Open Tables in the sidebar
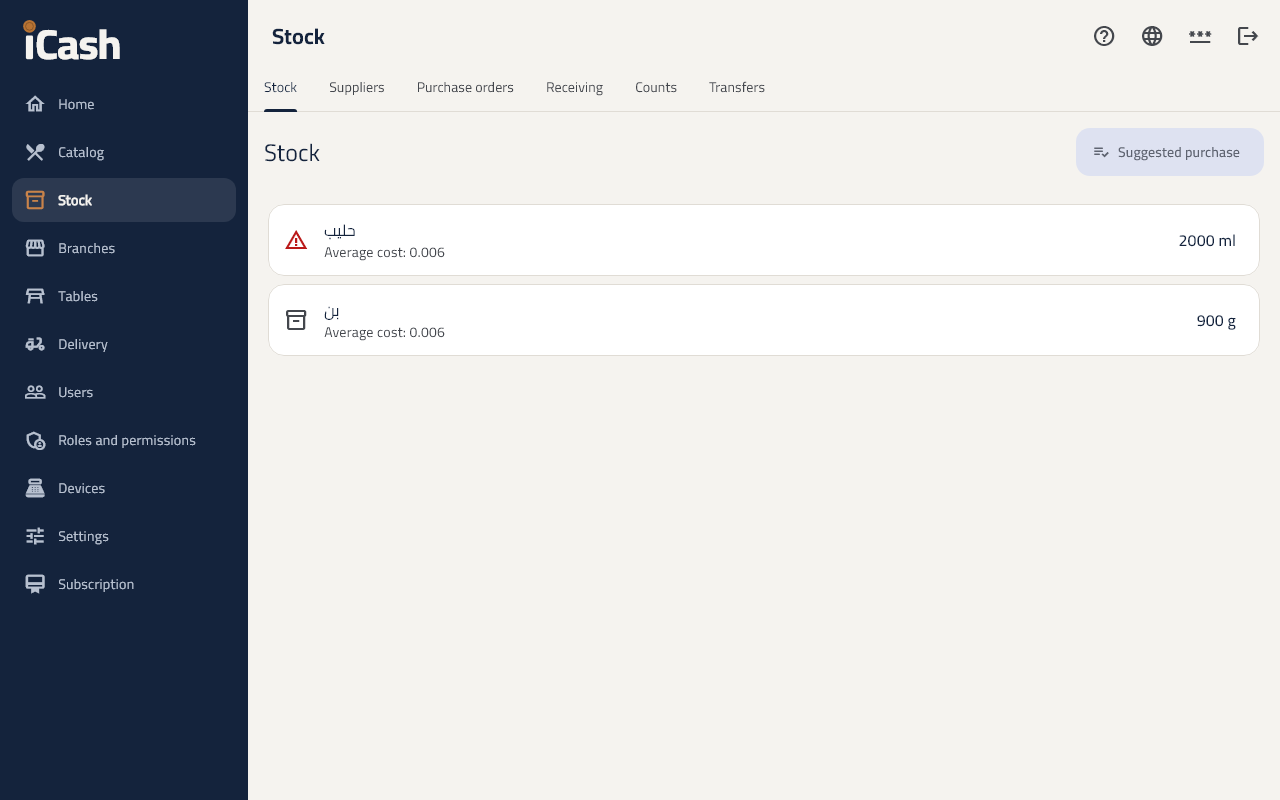Viewport: 1280px width, 800px height. click(124, 296)
